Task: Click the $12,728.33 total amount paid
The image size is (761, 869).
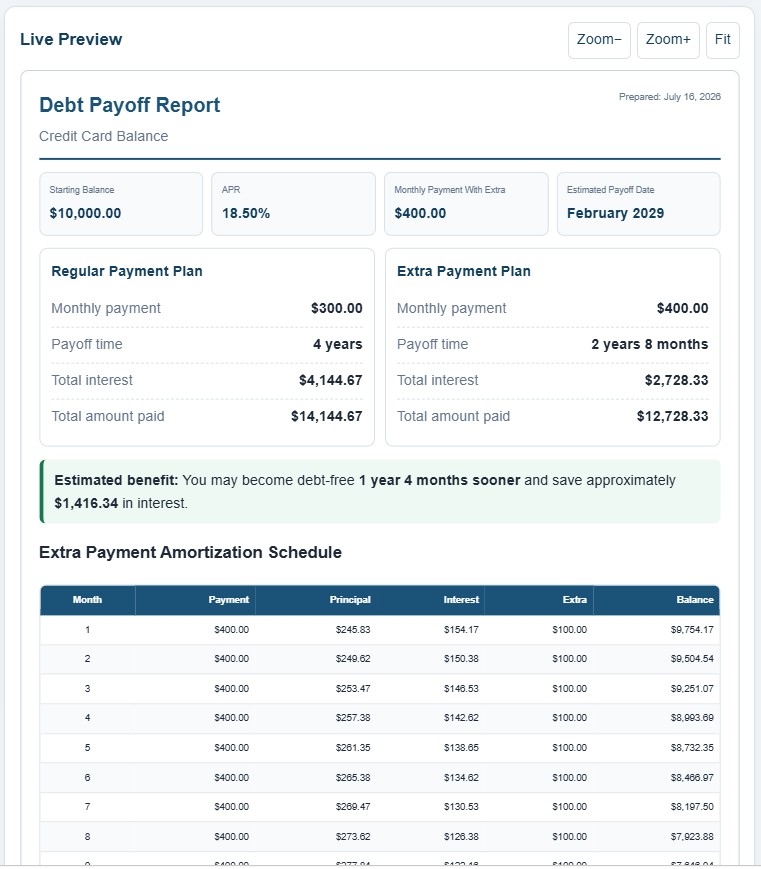Action: [x=672, y=416]
